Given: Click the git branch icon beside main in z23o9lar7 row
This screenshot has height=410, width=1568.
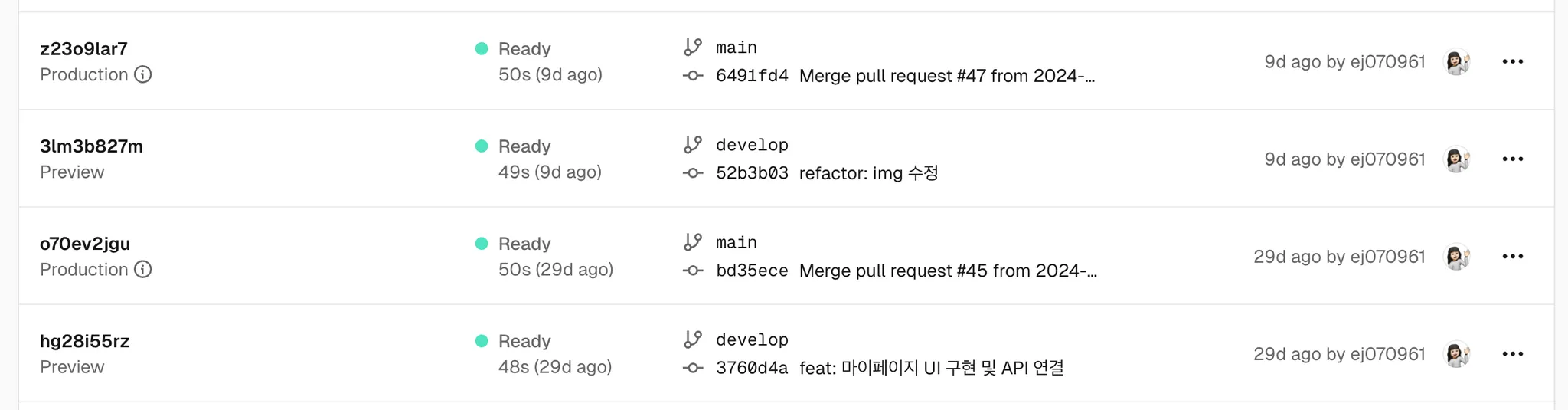Looking at the screenshot, I should pyautogui.click(x=693, y=48).
